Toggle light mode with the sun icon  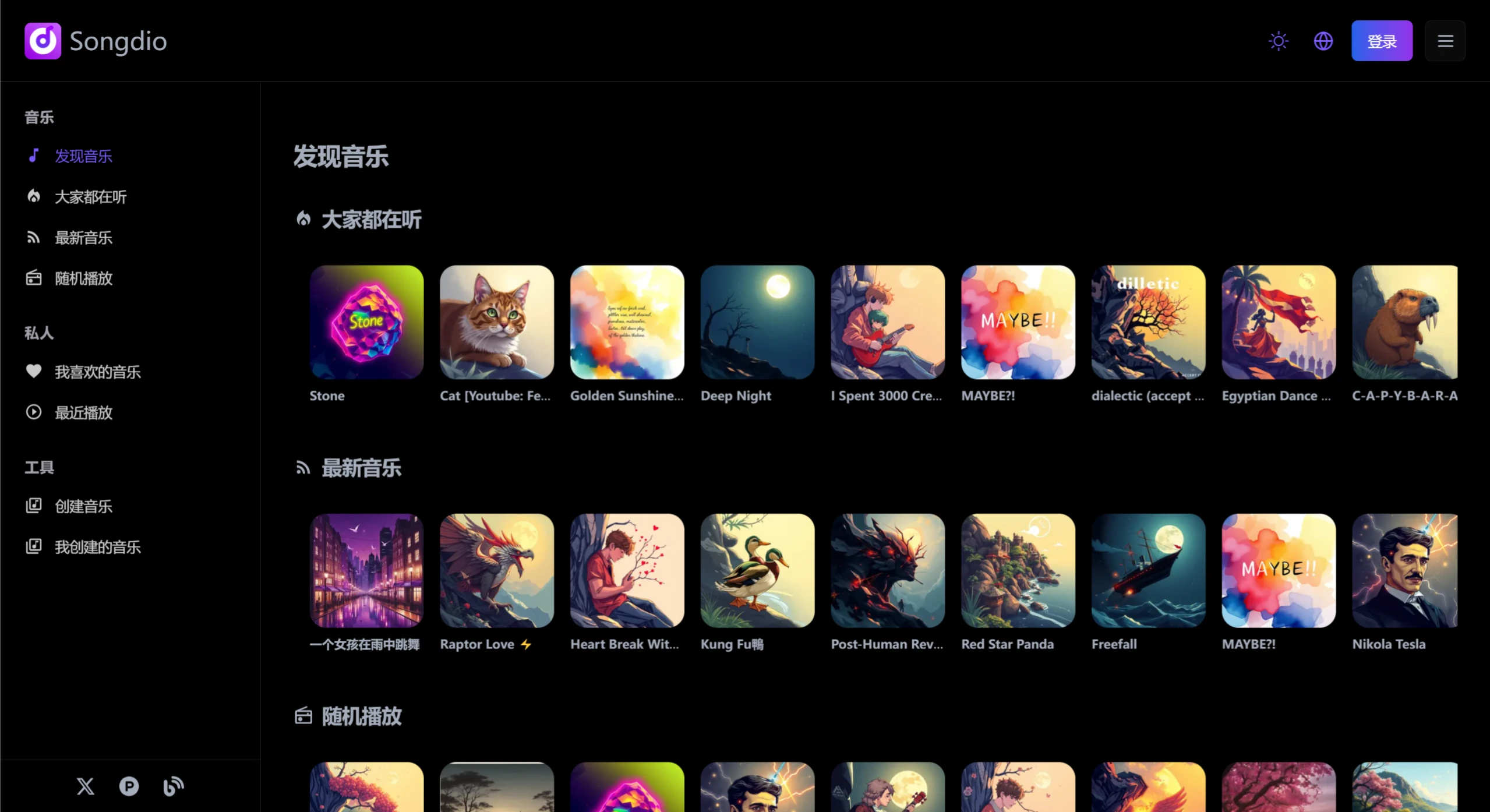(1278, 41)
